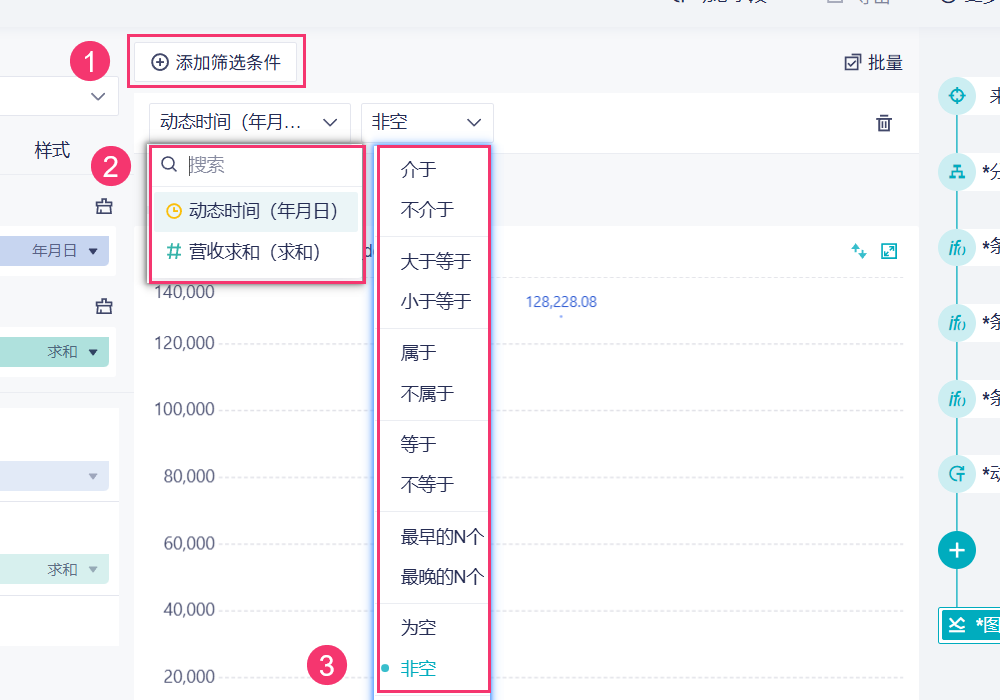Click the 搜索 field search box

(268, 165)
